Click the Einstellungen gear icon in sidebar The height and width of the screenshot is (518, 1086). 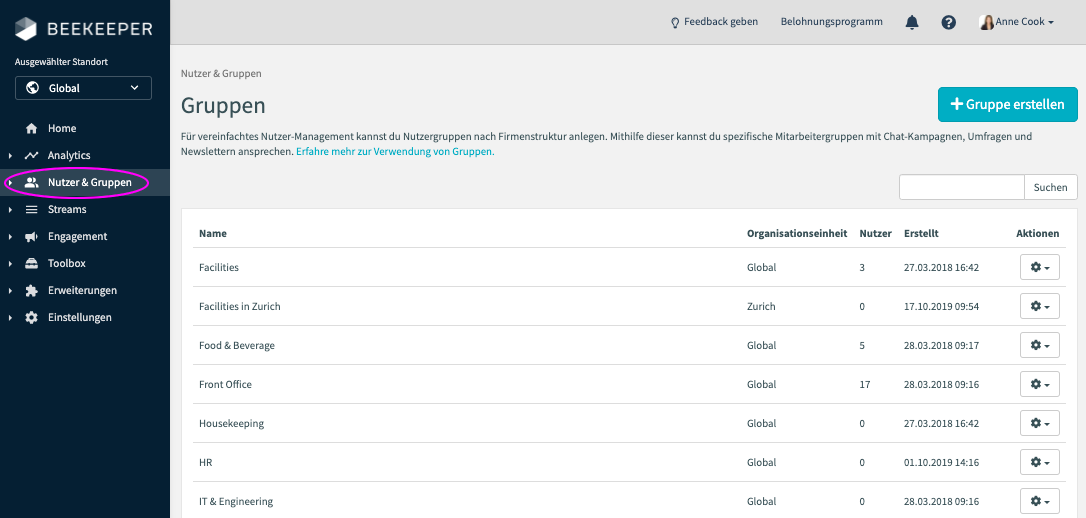coord(31,318)
